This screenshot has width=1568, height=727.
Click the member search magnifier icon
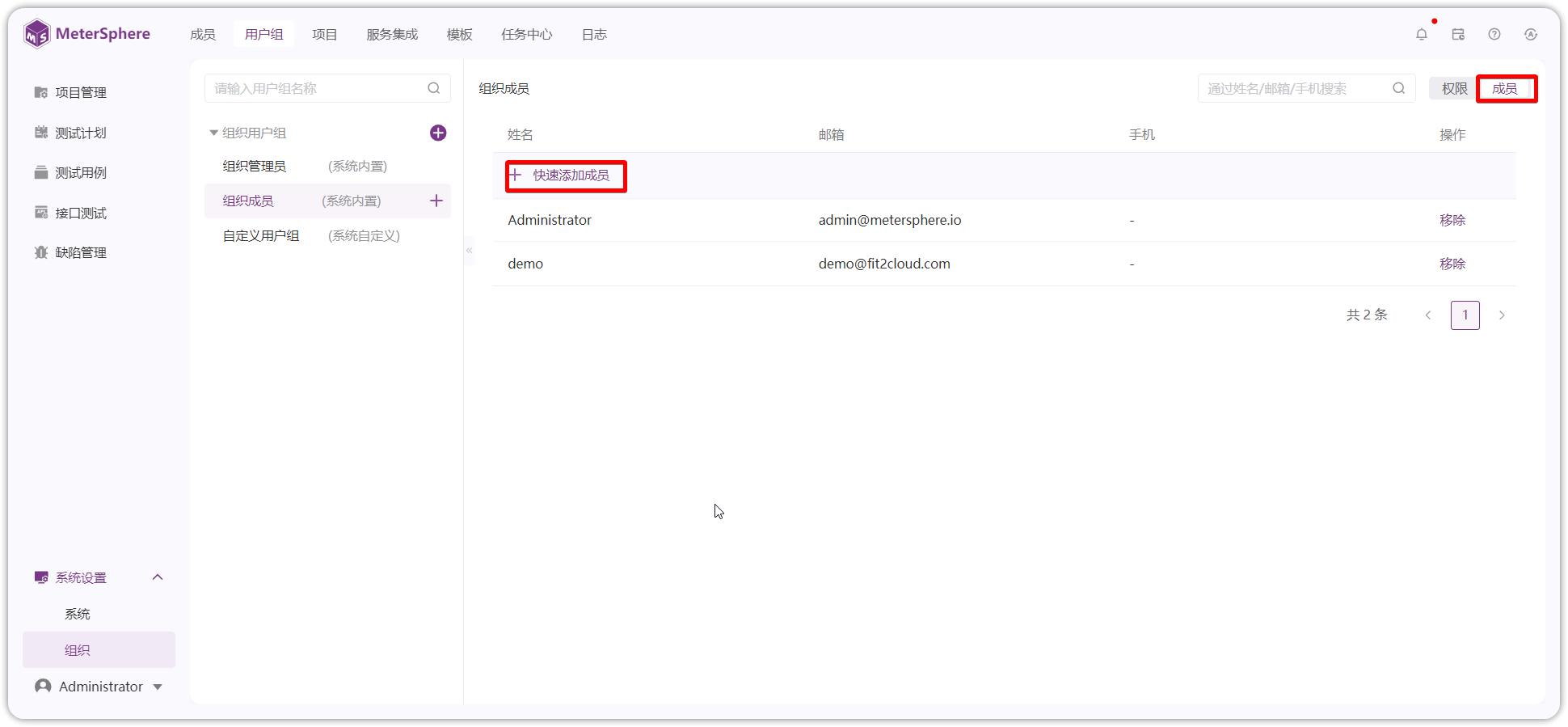point(1399,88)
